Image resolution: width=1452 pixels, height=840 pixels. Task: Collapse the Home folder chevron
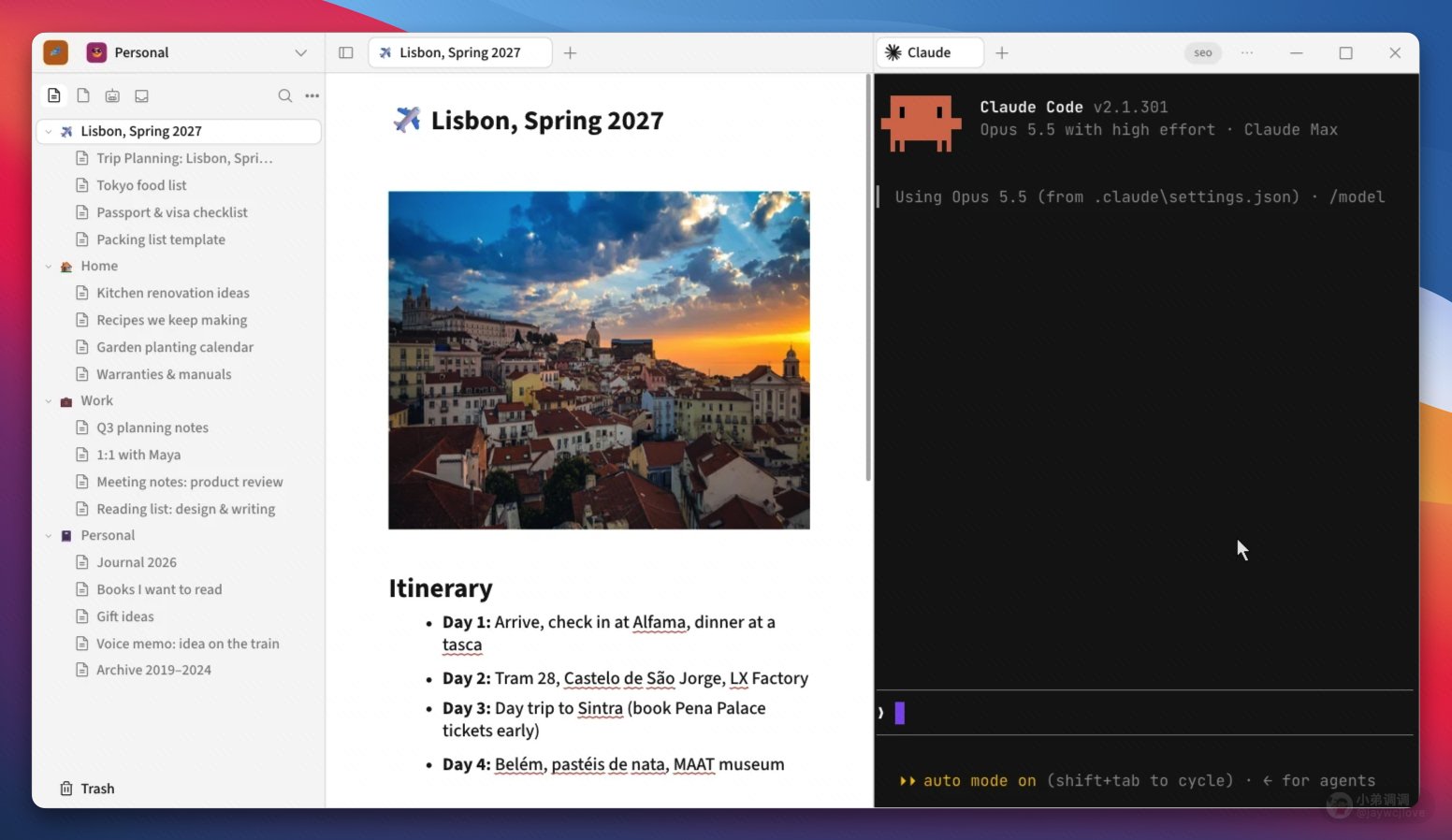click(x=49, y=267)
